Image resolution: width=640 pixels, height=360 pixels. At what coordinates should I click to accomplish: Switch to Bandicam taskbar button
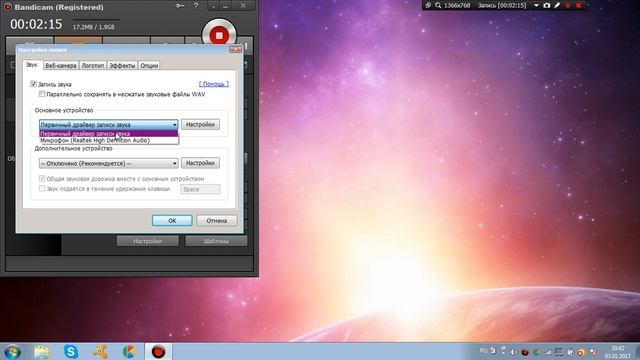click(x=158, y=351)
